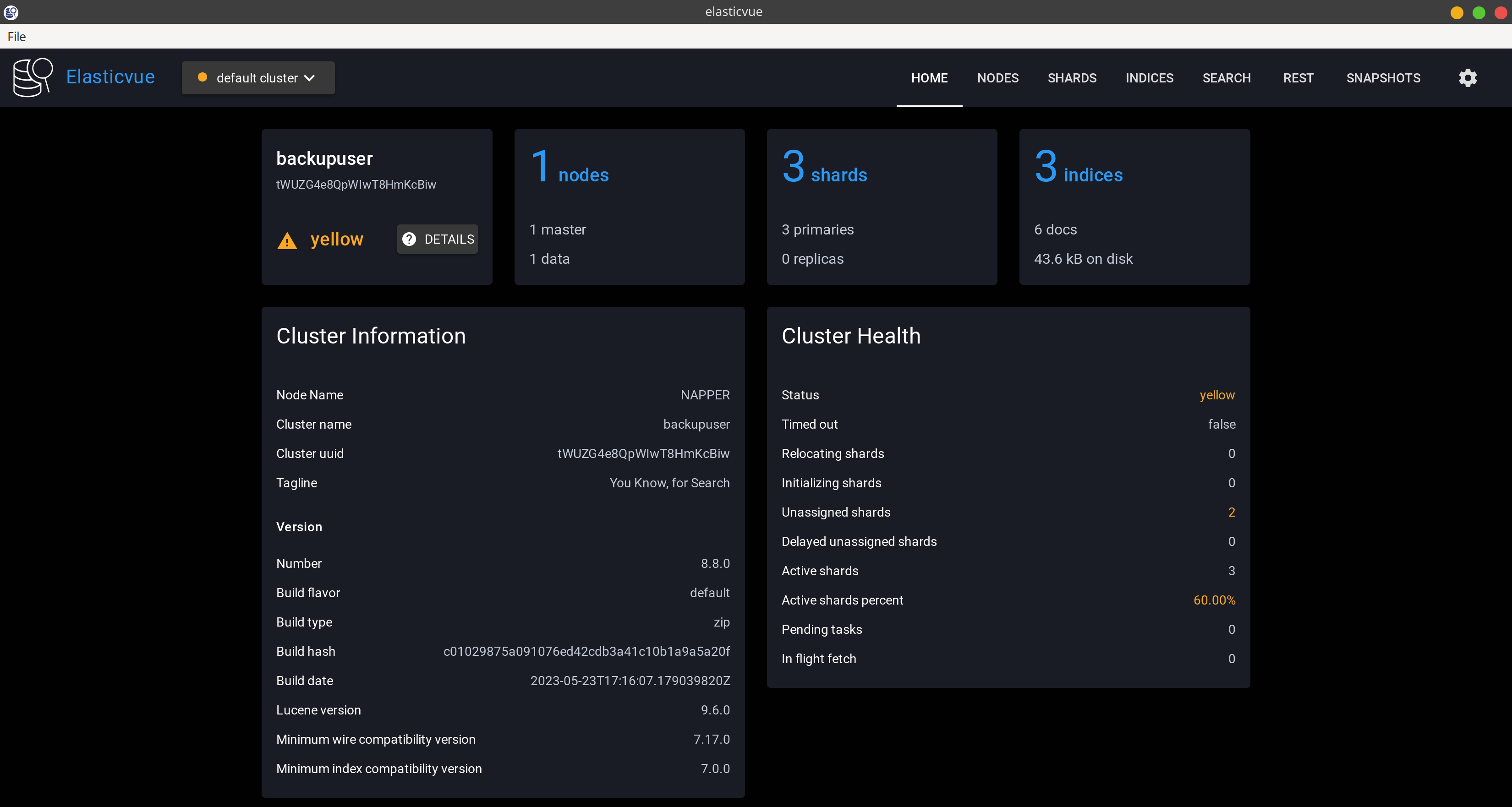The width and height of the screenshot is (1512, 807).
Task: Click the index compatibility version 7.0.0
Action: (715, 769)
